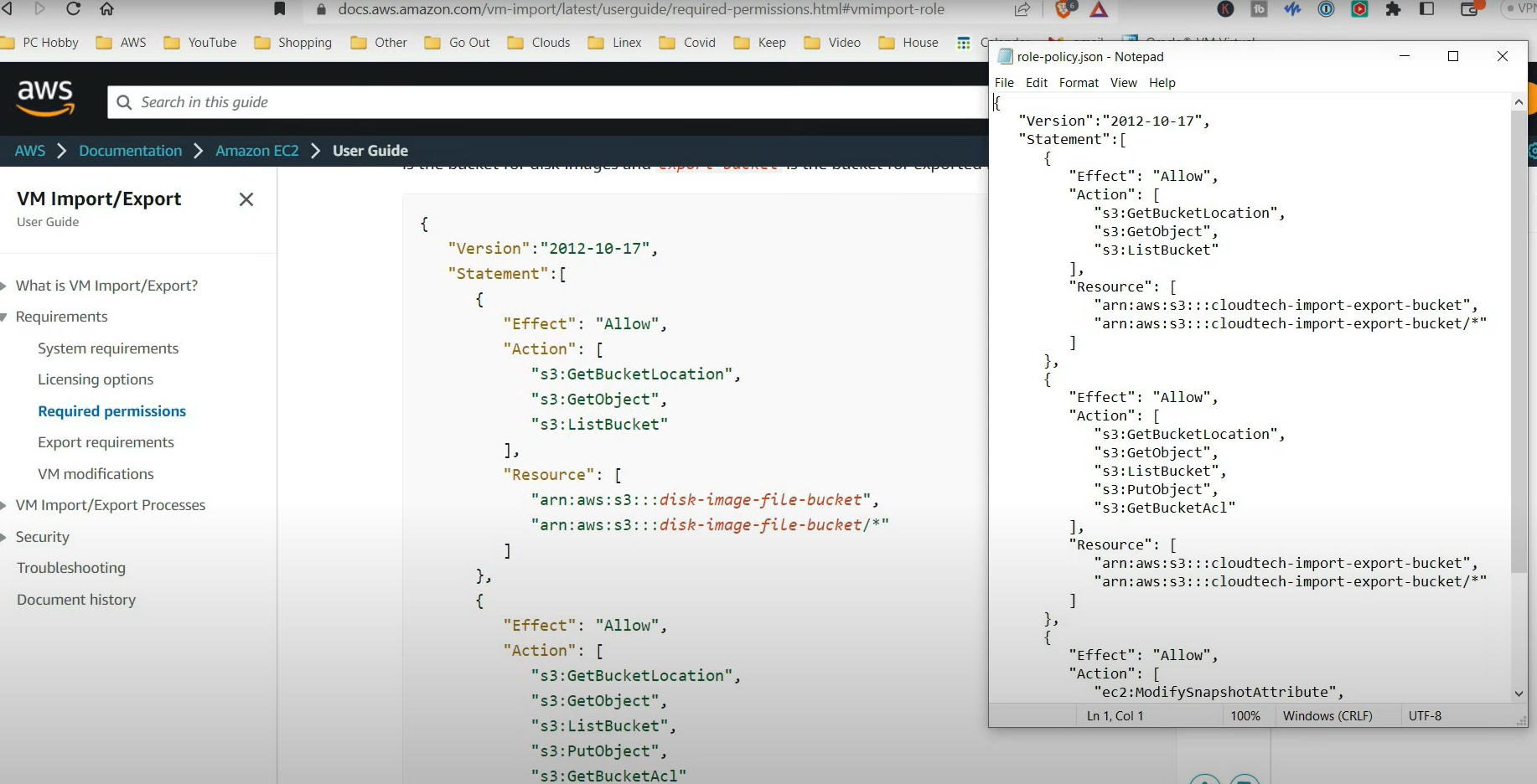The width and height of the screenshot is (1537, 784).
Task: Select the Required permissions sidebar item
Action: pos(111,411)
